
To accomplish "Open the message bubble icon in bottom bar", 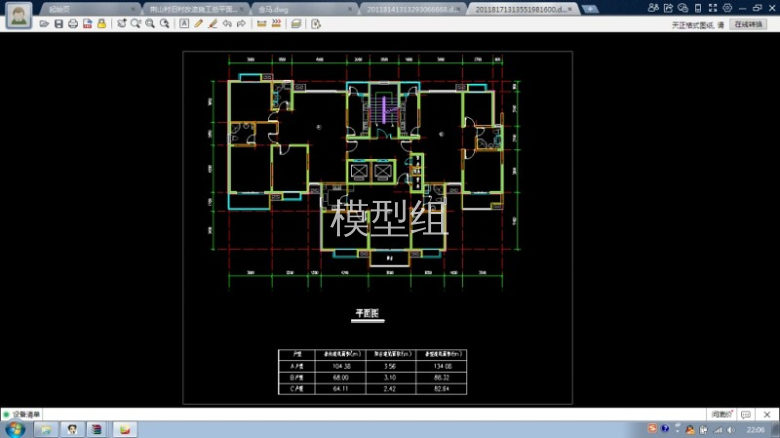I will [746, 414].
